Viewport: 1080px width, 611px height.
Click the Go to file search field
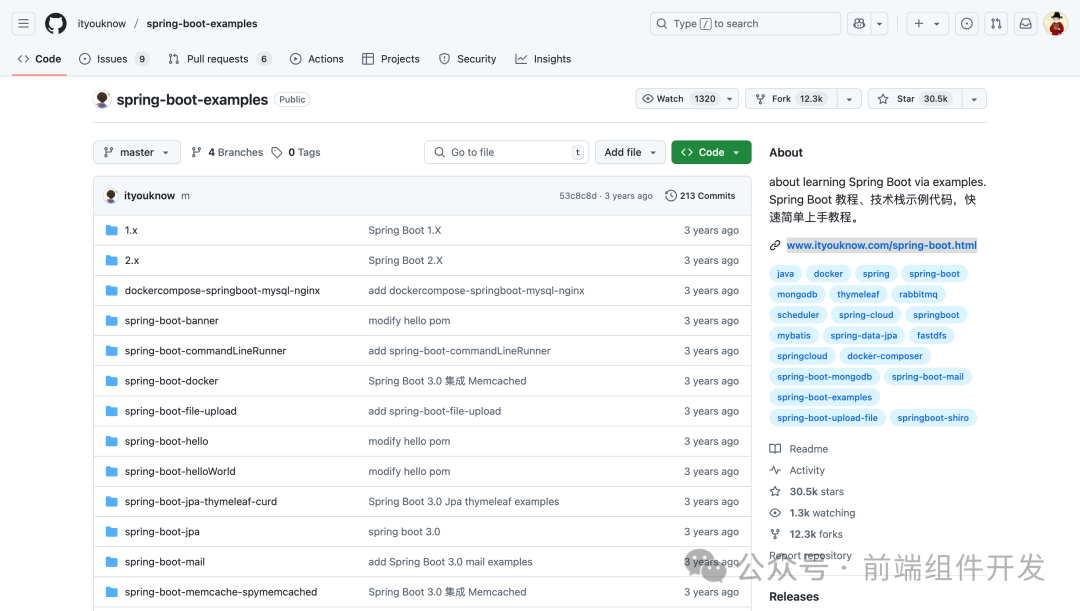[506, 152]
